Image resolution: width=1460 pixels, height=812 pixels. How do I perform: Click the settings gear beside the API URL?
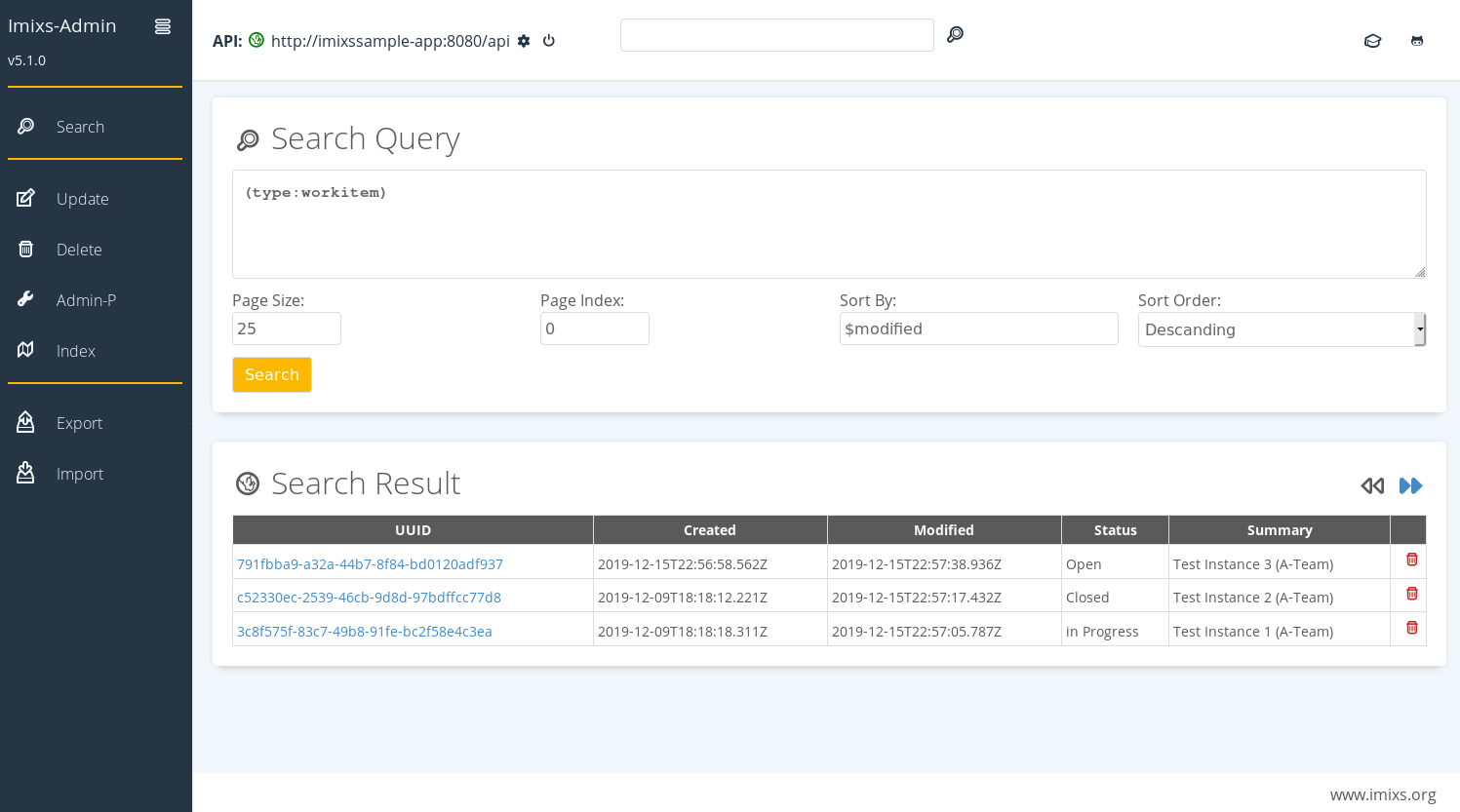coord(524,41)
